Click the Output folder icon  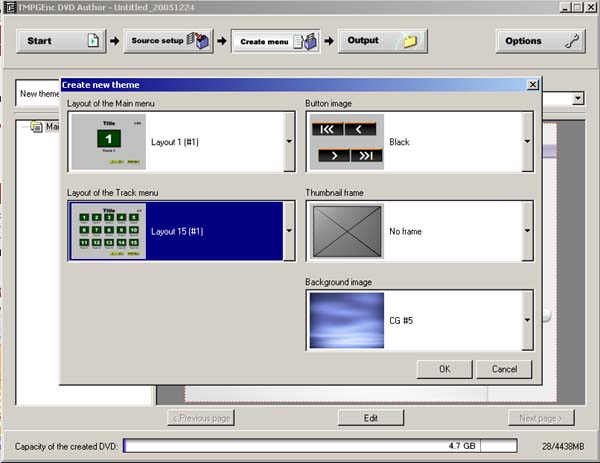[410, 41]
